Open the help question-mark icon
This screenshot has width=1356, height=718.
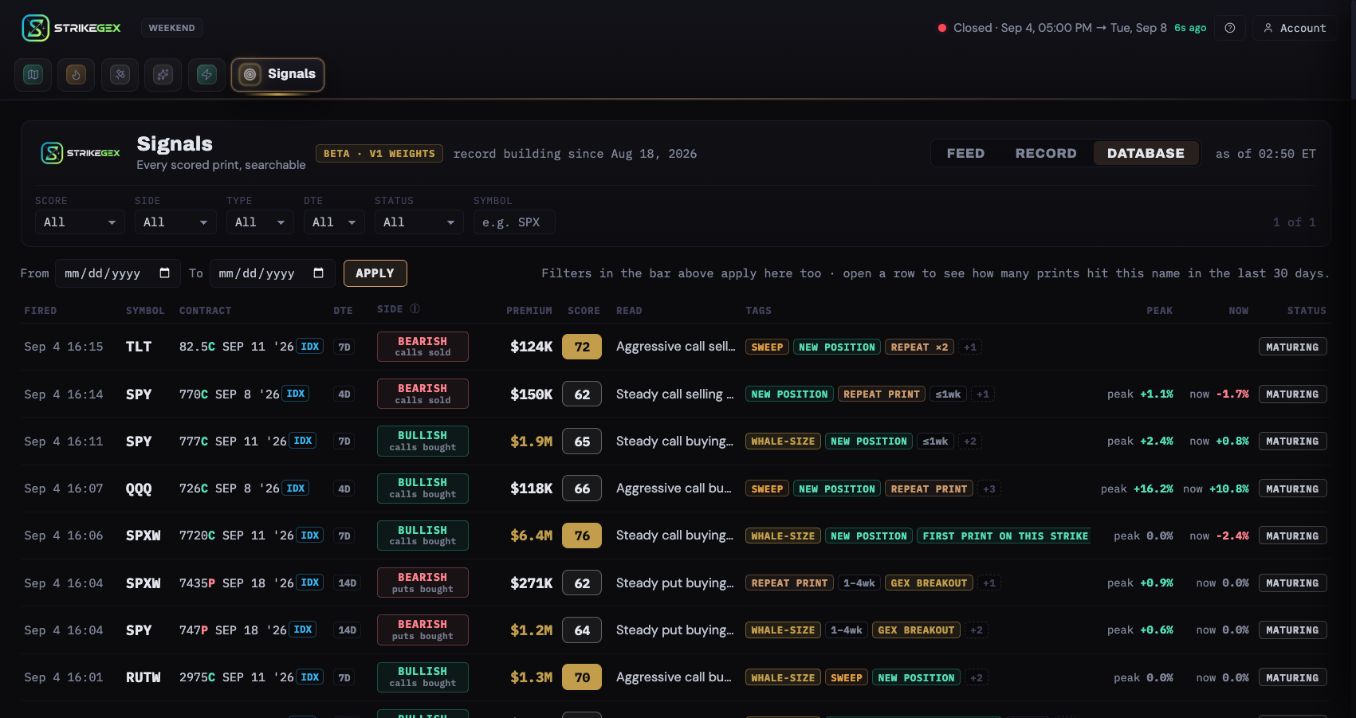click(1230, 28)
